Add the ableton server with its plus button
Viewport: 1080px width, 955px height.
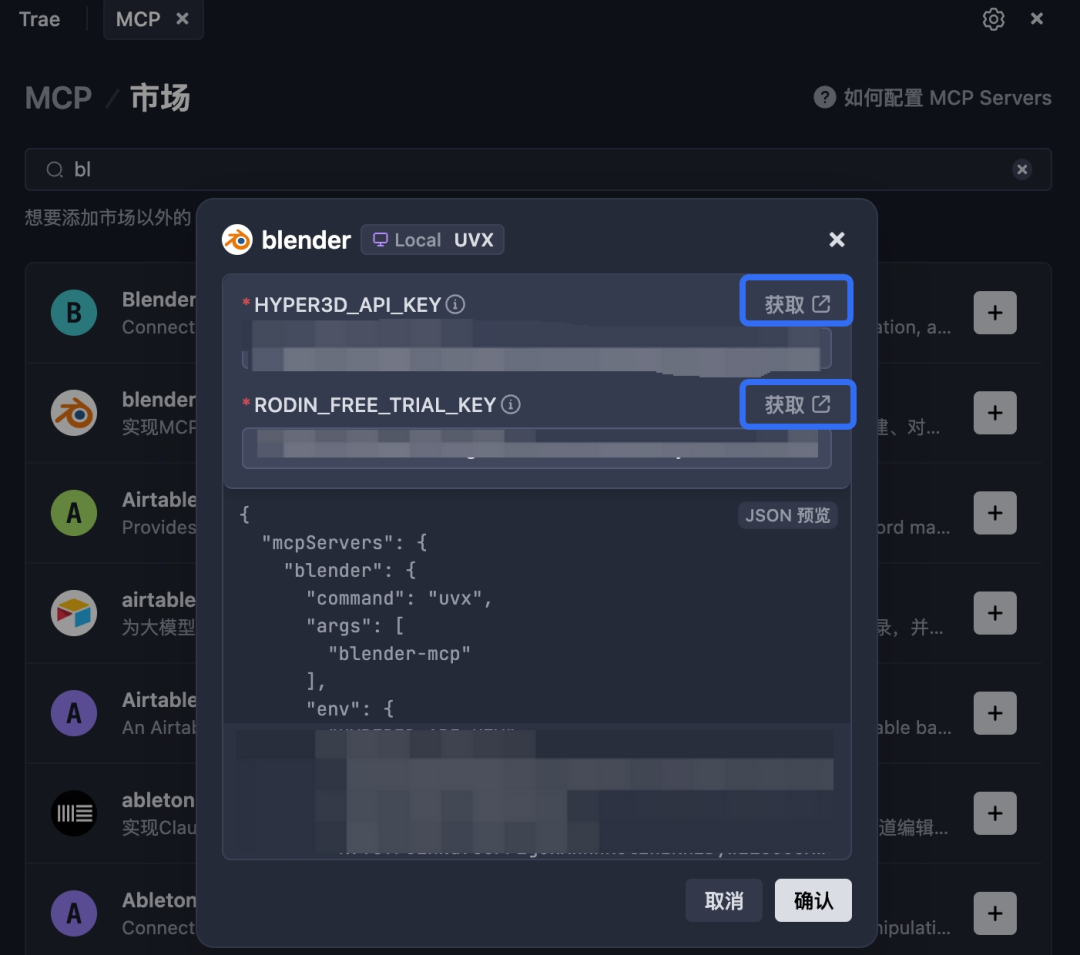pos(995,813)
